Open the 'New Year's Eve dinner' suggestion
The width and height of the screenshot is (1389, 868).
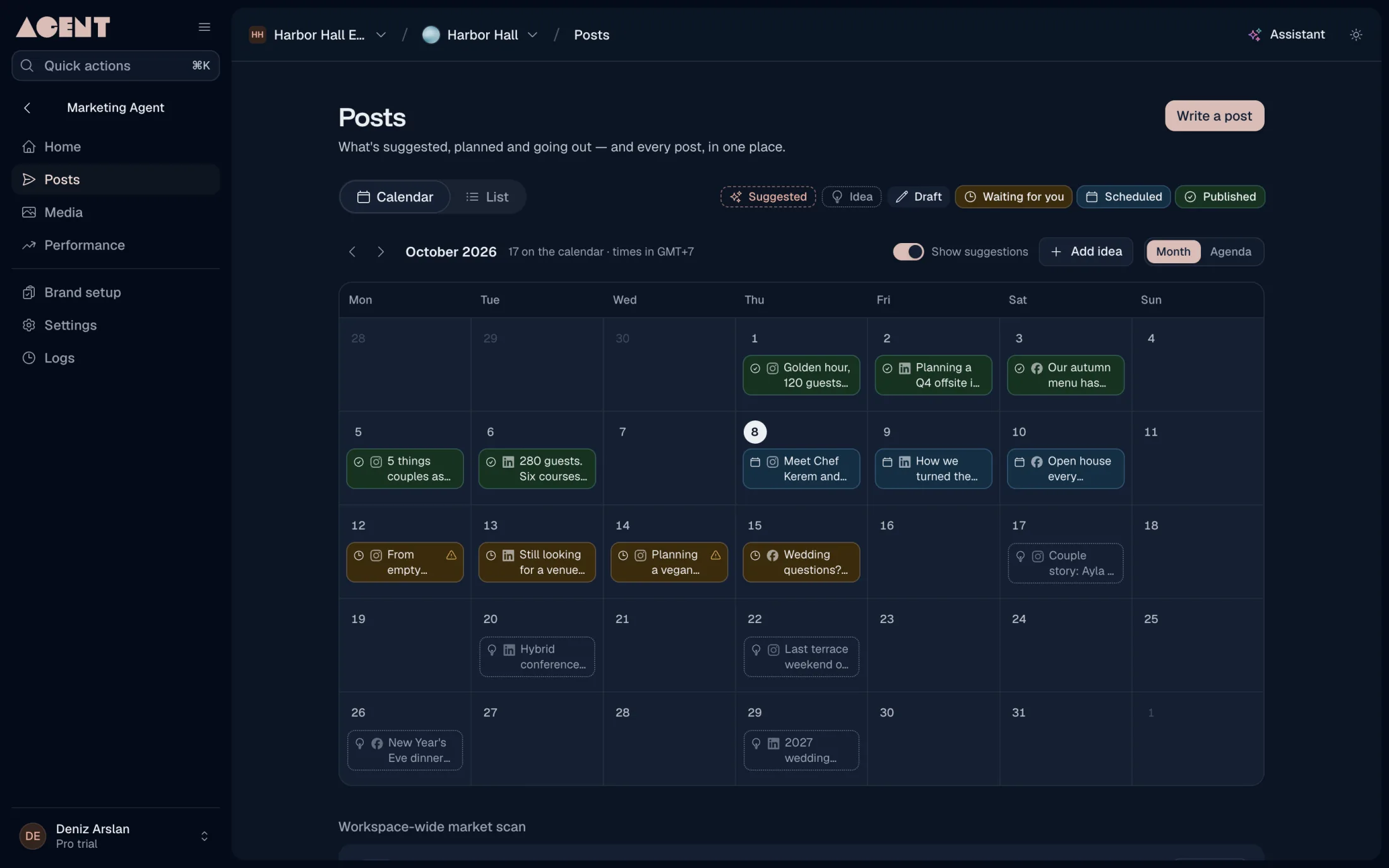point(405,751)
